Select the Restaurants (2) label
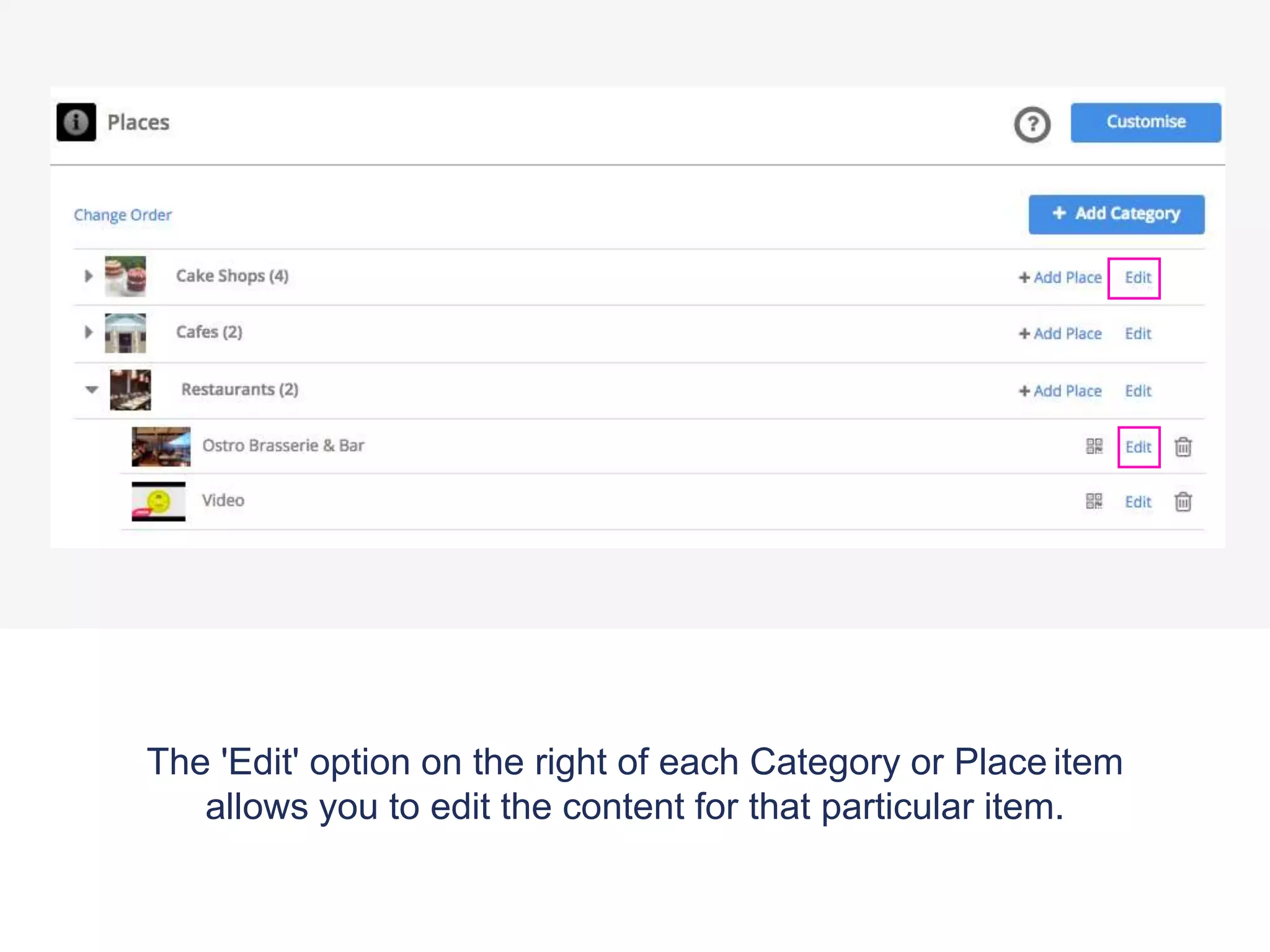This screenshot has height=952, width=1270. (x=240, y=390)
